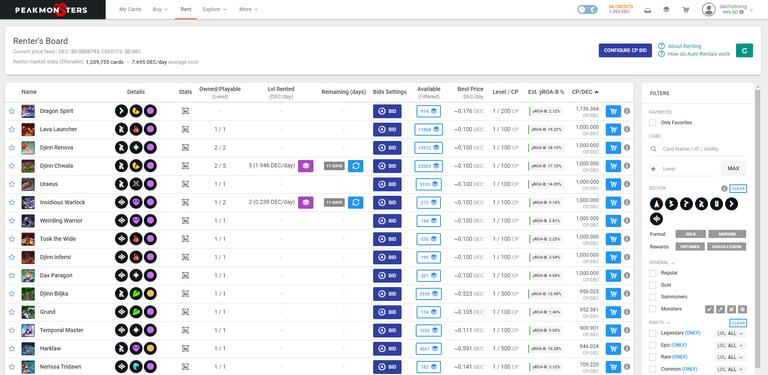Click BID button for Dragon Spirit
768x375 pixels.
[387, 111]
